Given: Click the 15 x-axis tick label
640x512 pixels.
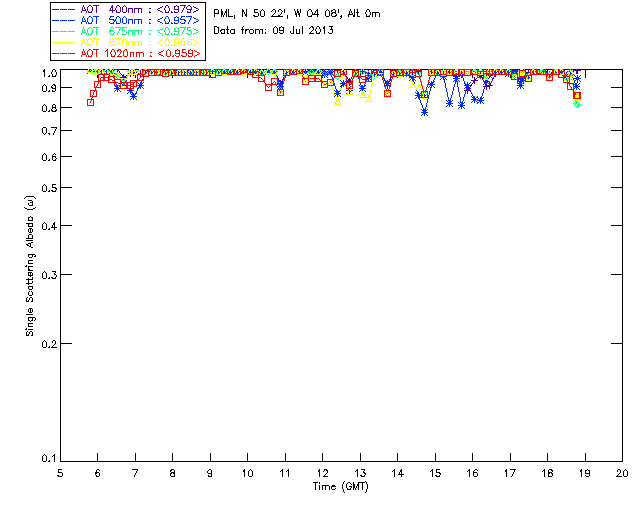Looking at the screenshot, I should pos(435,473).
